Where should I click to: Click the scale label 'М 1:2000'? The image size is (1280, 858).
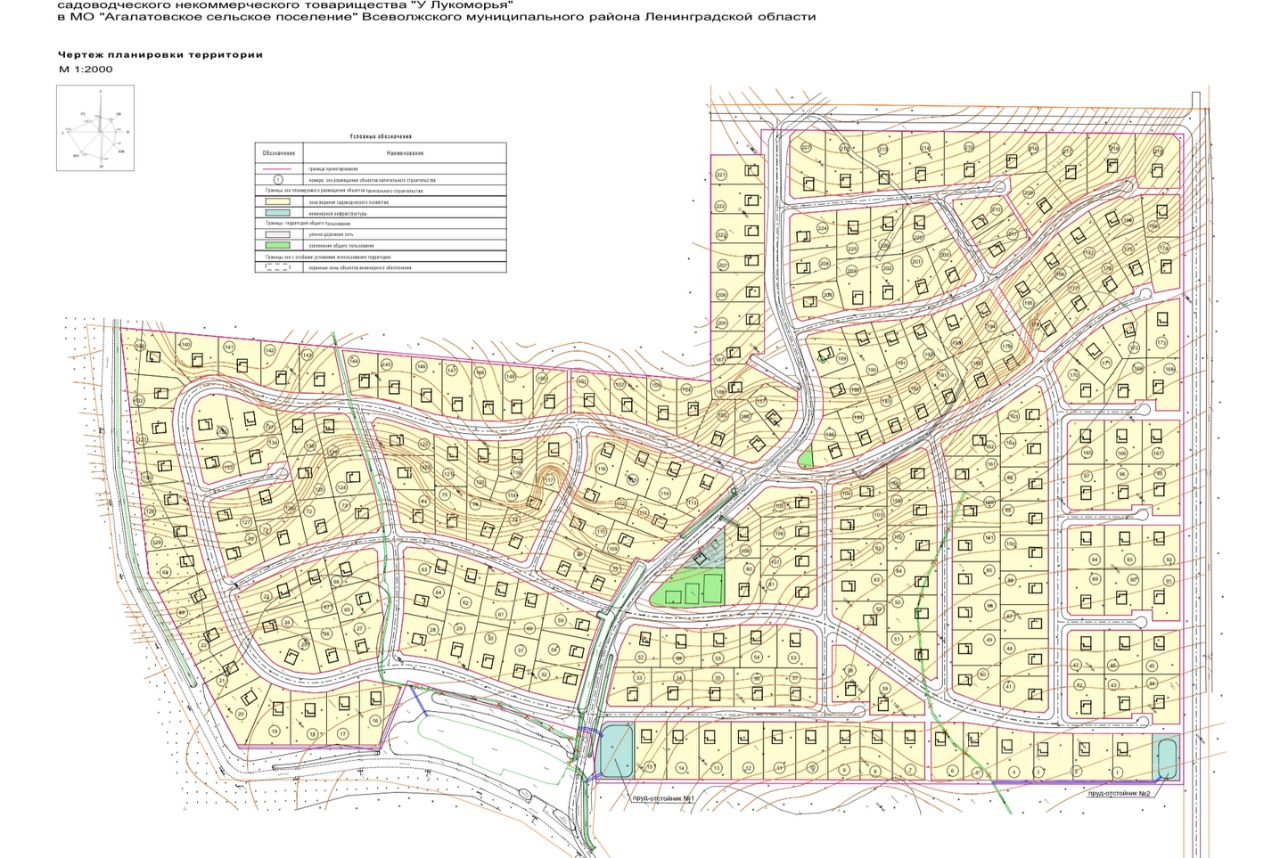pos(86,70)
